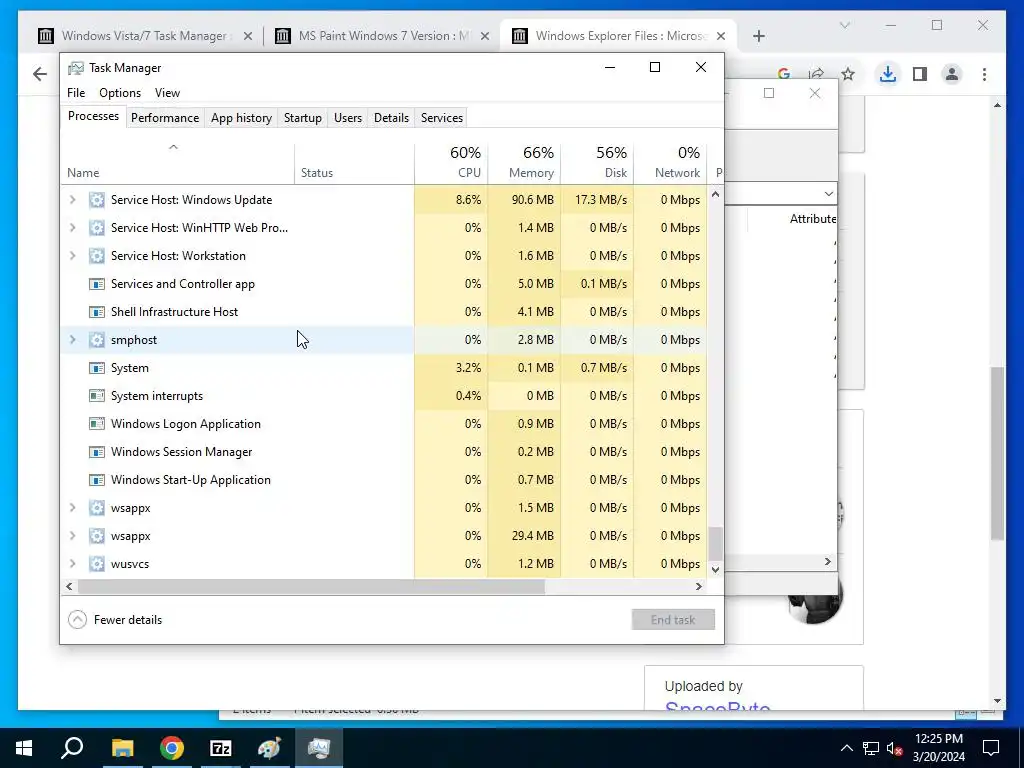Click the System process icon
This screenshot has width=1024, height=768.
coord(97,368)
